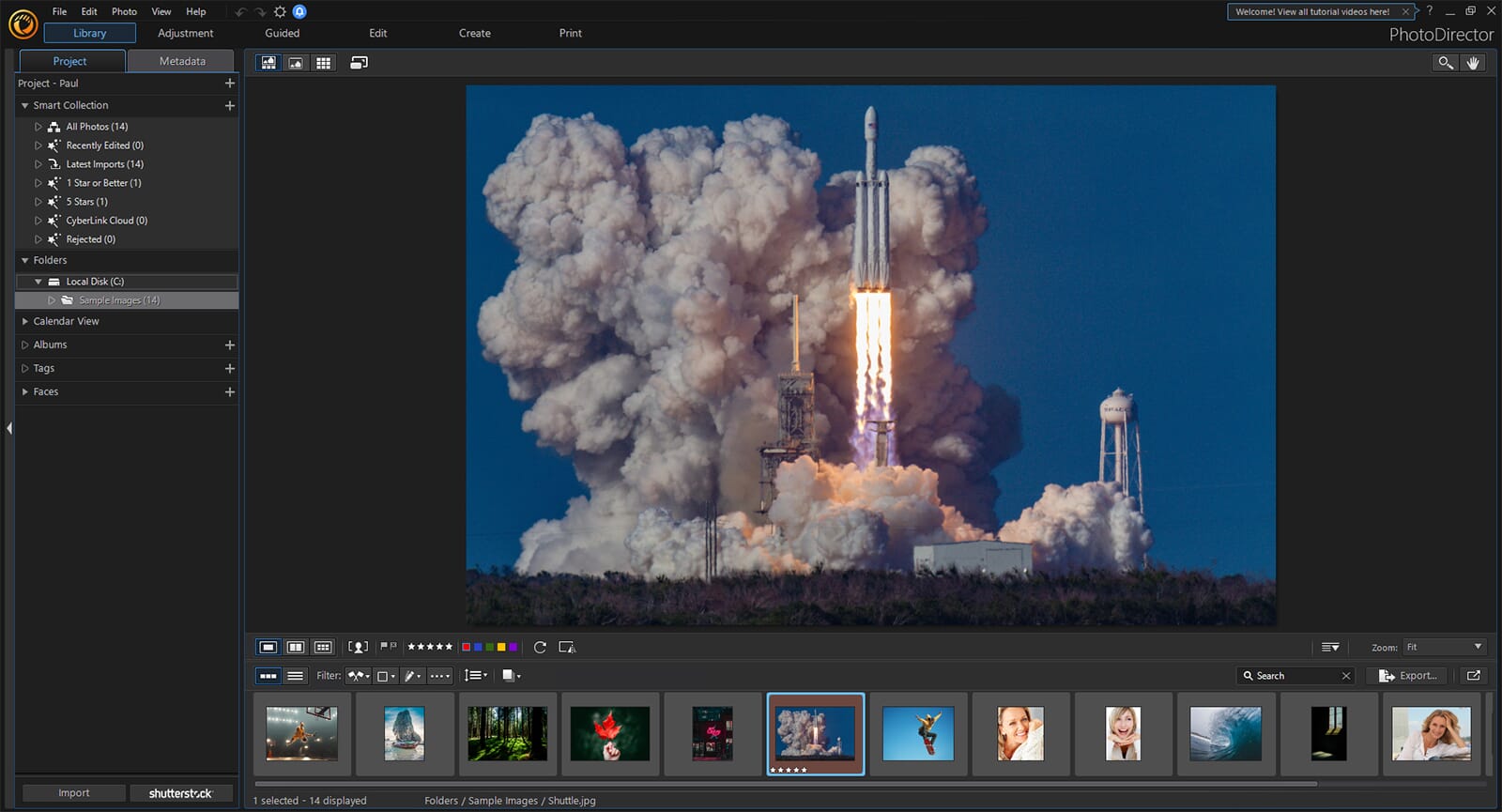This screenshot has height=812, width=1502.
Task: Flag photo as pick
Action: point(383,646)
